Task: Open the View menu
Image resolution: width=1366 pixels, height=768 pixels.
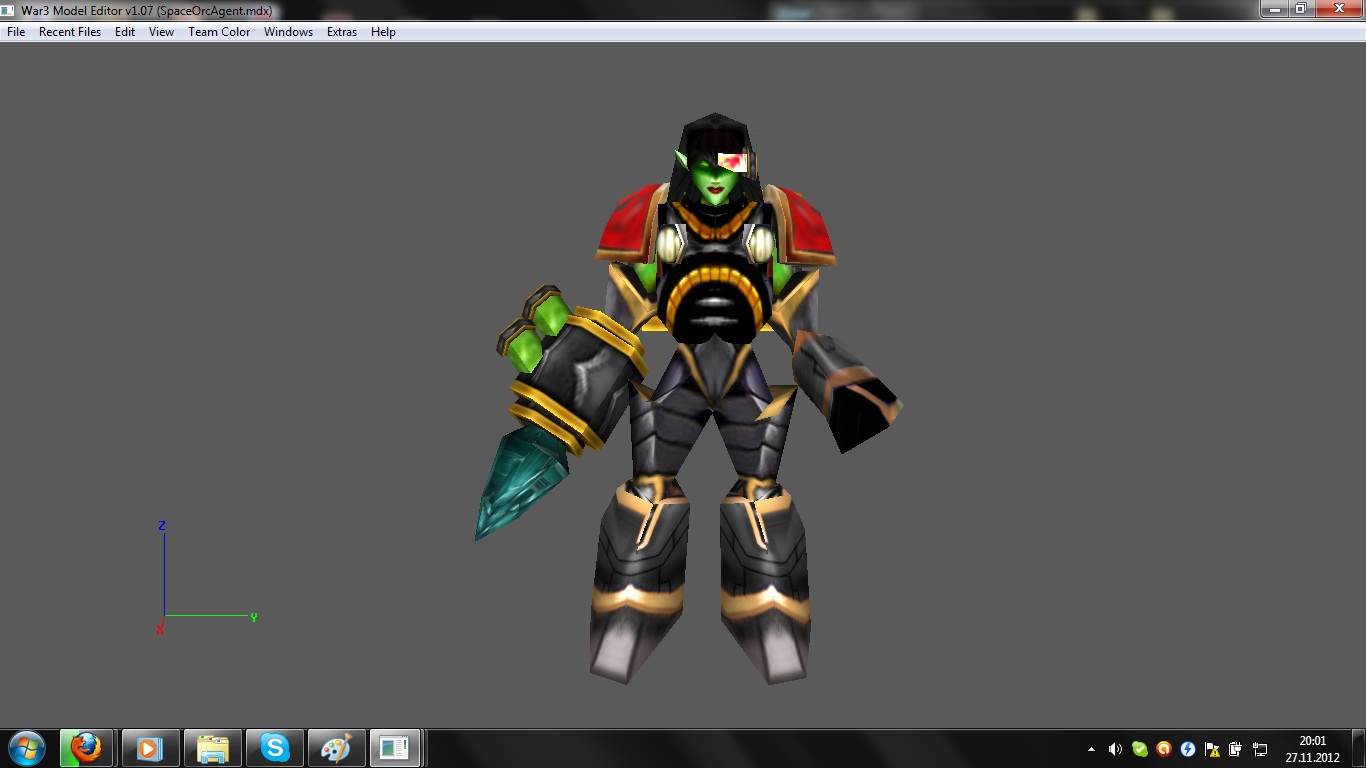Action: [x=161, y=32]
